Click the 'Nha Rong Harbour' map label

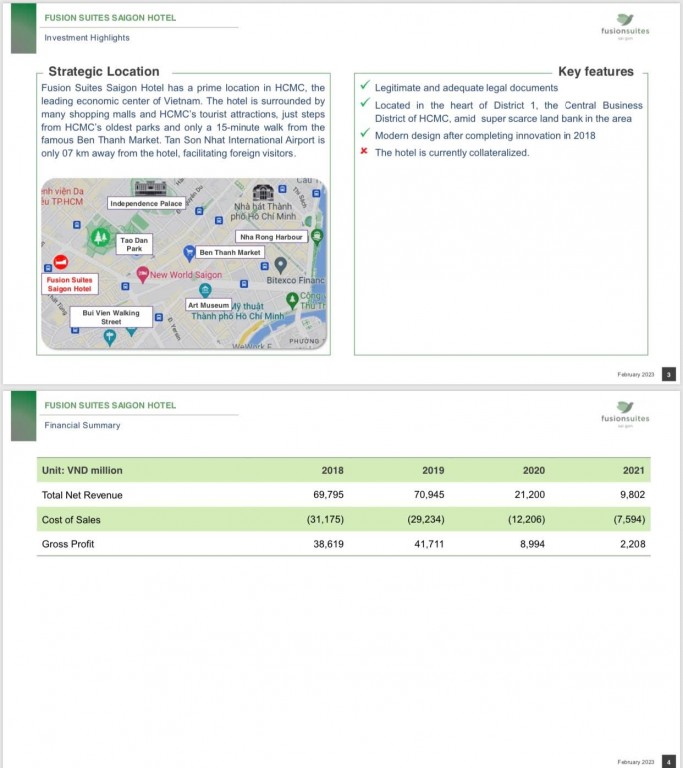[271, 237]
